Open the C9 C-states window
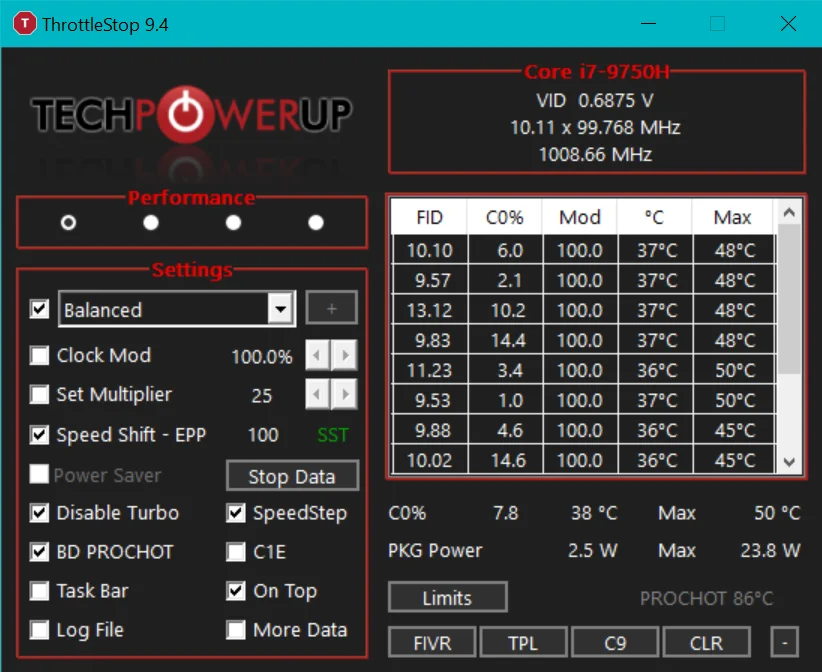The height and width of the screenshot is (672, 822). [615, 643]
